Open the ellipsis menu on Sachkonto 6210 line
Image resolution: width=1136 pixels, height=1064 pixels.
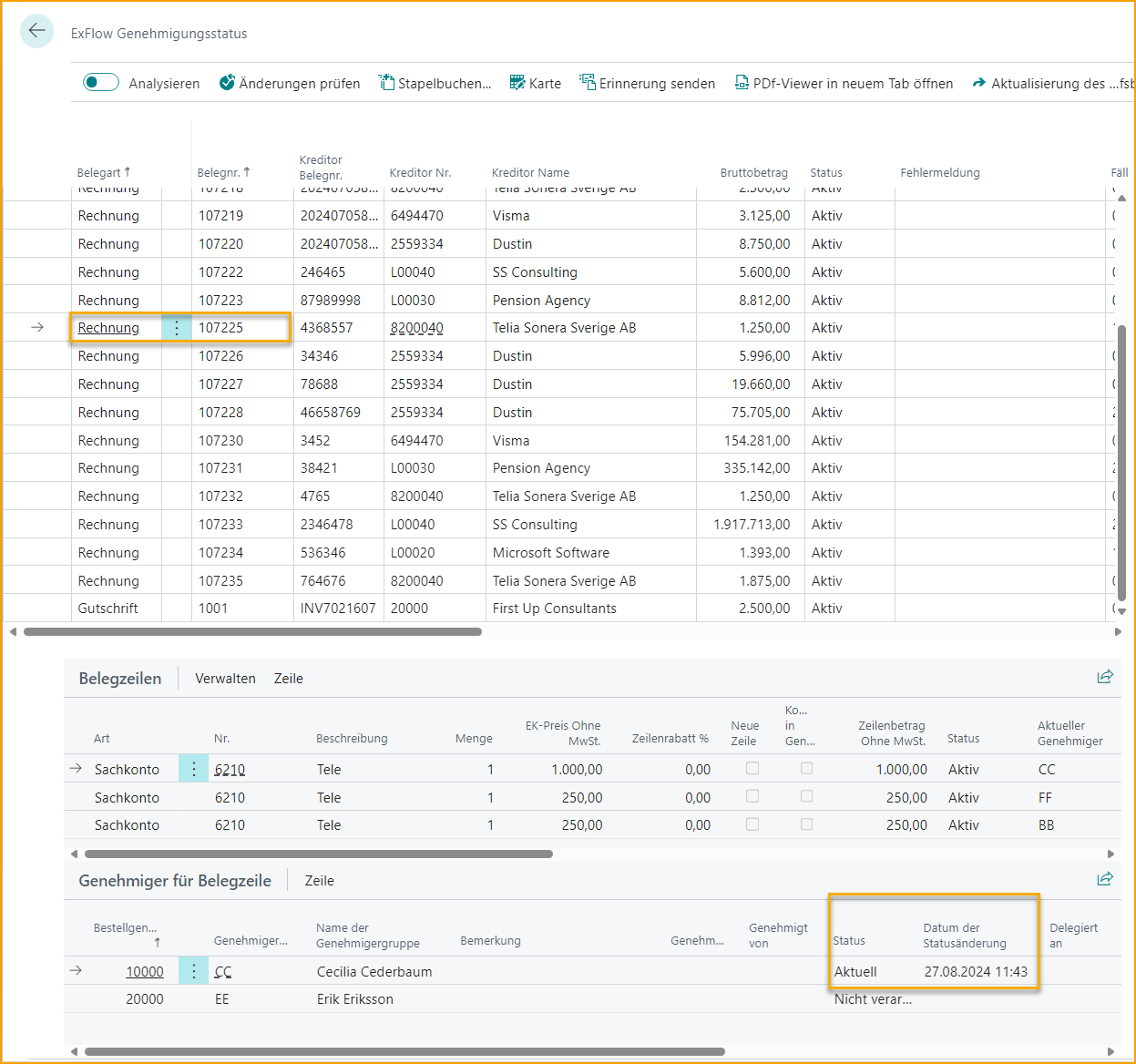click(x=192, y=768)
